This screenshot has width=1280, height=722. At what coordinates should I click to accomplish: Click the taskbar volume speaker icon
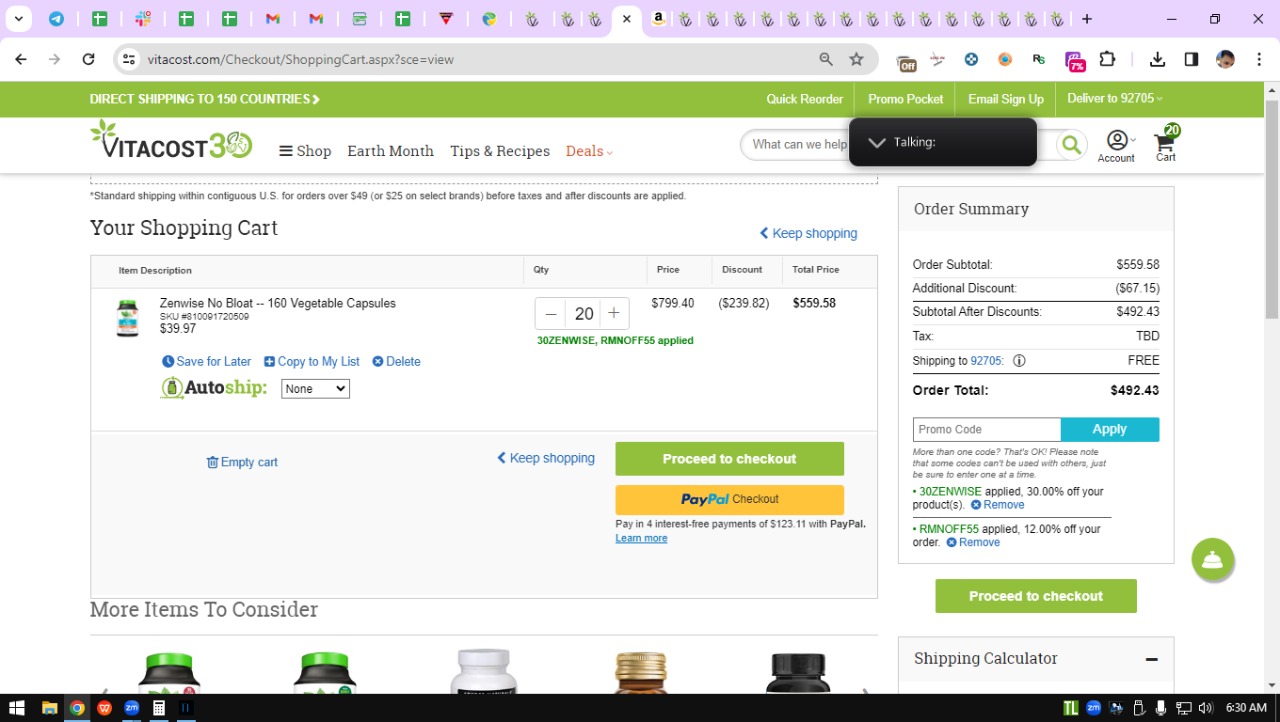1205,708
